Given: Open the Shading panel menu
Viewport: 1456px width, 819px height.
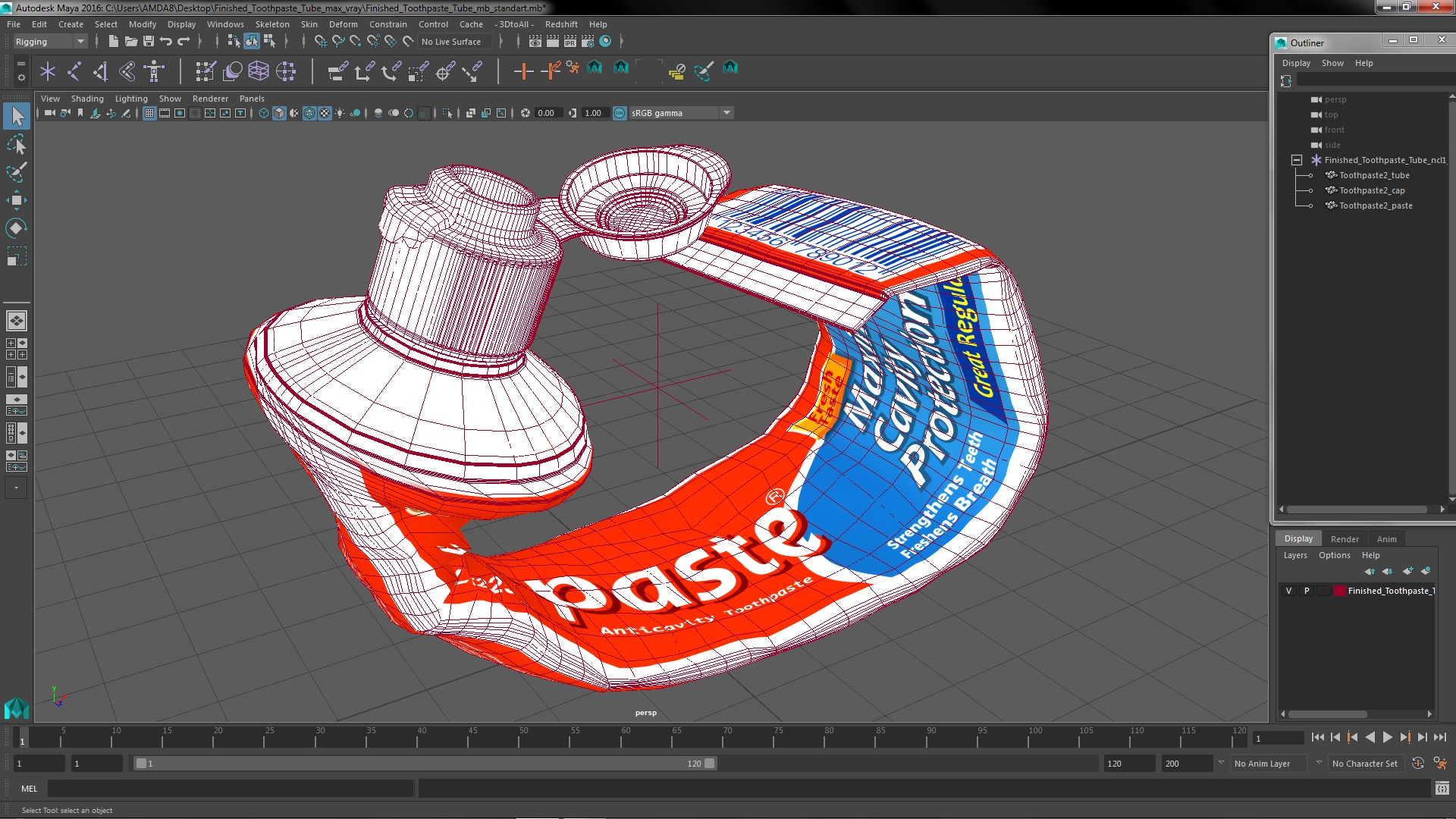Looking at the screenshot, I should (87, 99).
